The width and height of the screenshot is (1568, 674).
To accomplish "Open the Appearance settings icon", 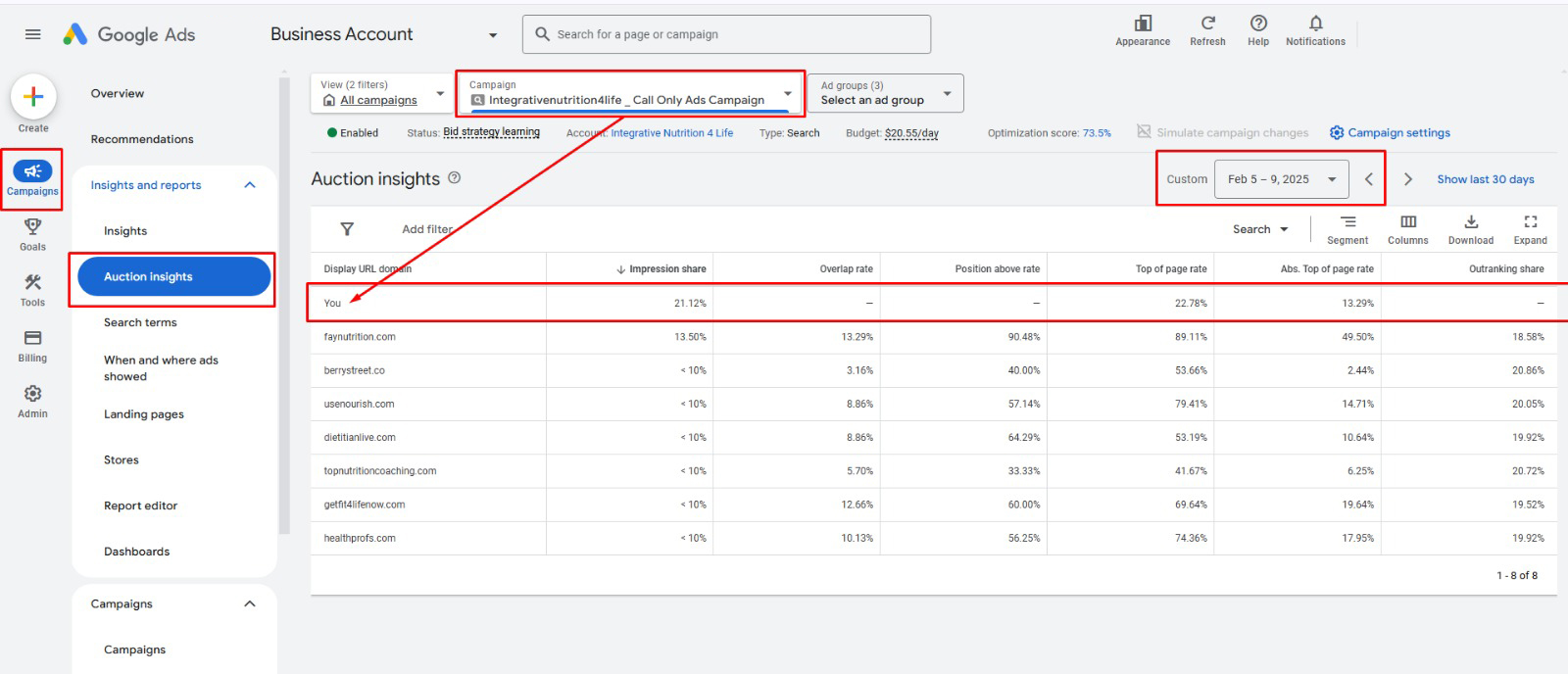I will [1143, 30].
